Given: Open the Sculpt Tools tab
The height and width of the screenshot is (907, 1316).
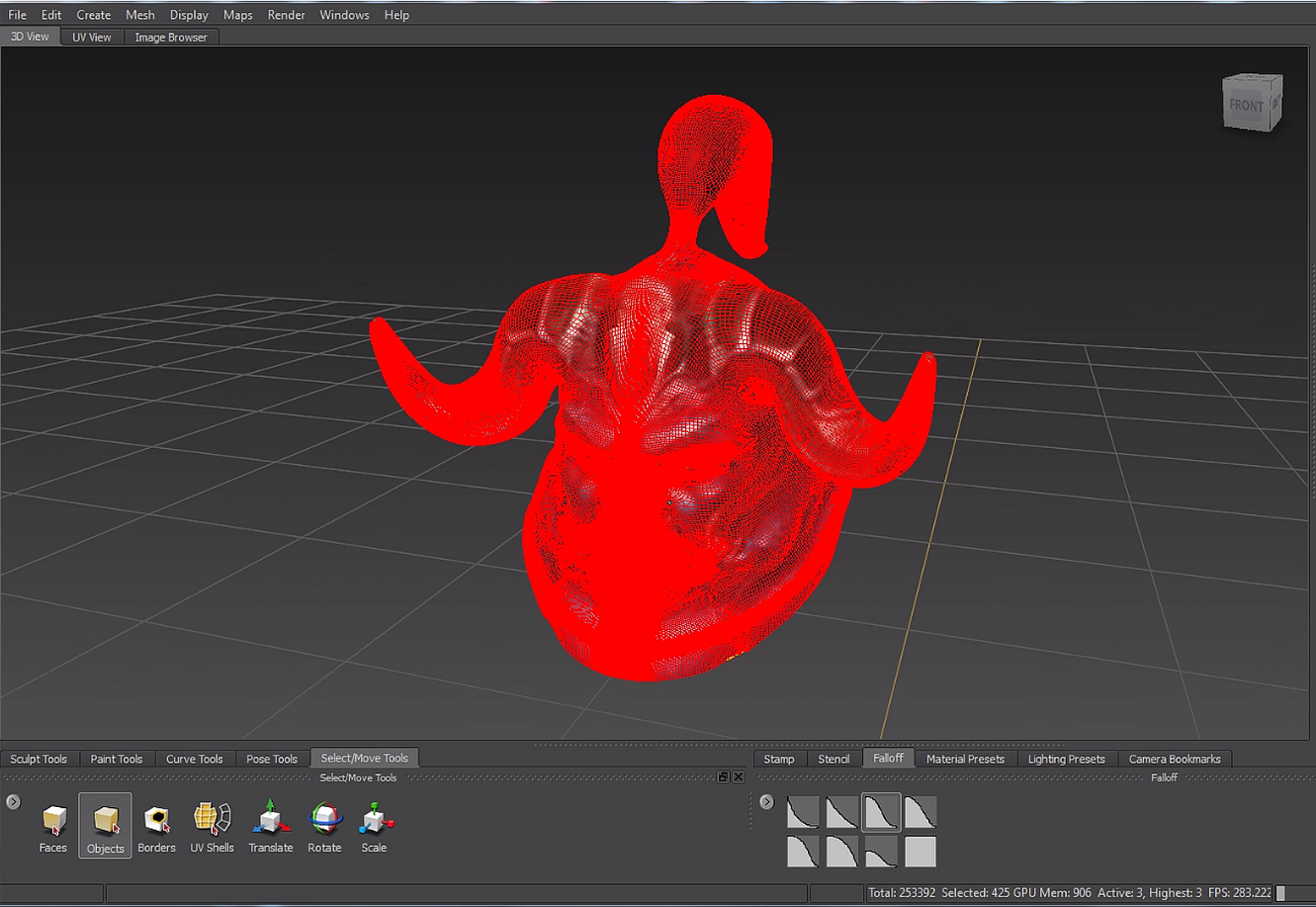Looking at the screenshot, I should pyautogui.click(x=40, y=758).
